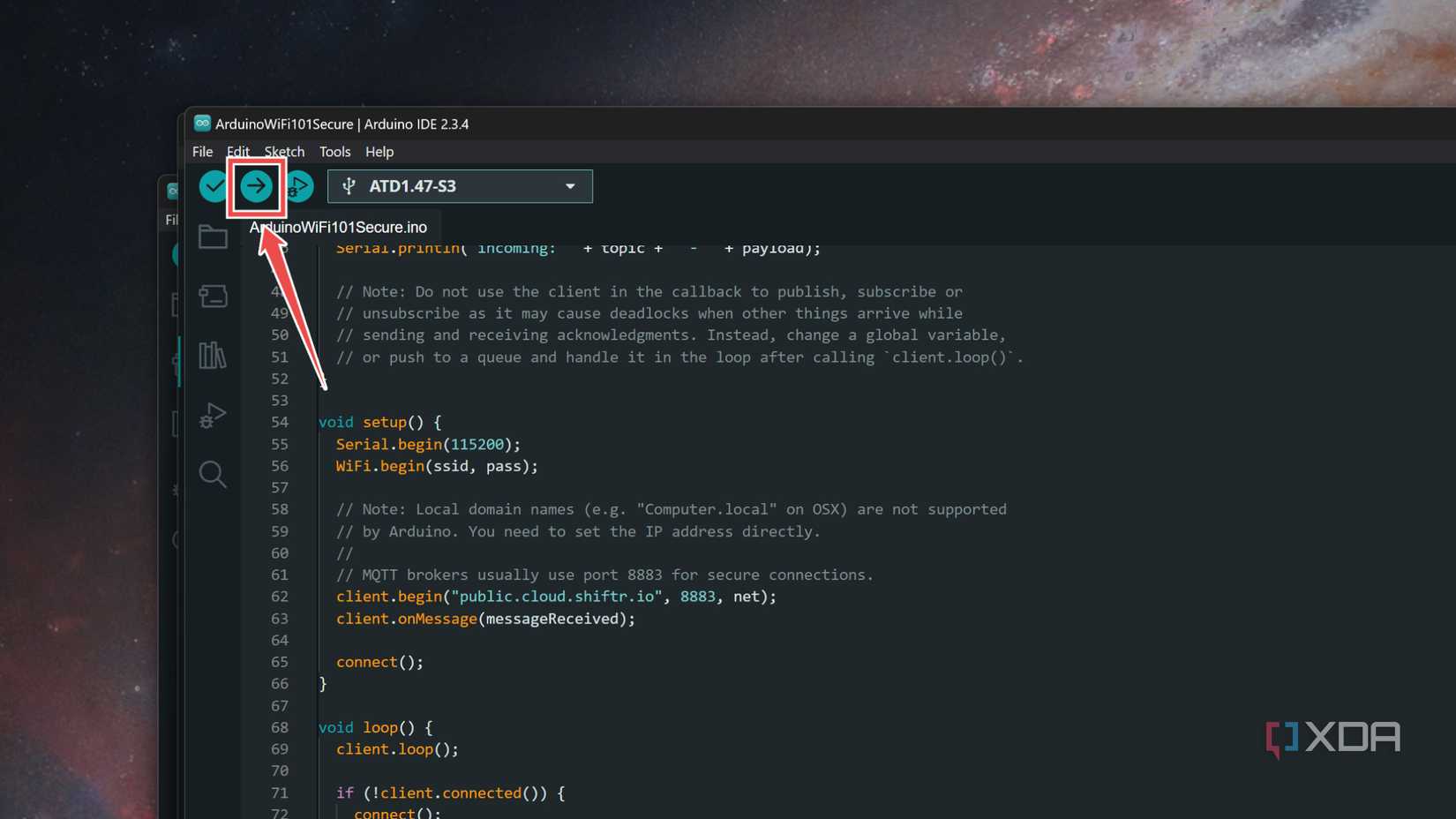The image size is (1456, 819).
Task: Open the Tools menu
Action: 334,152
